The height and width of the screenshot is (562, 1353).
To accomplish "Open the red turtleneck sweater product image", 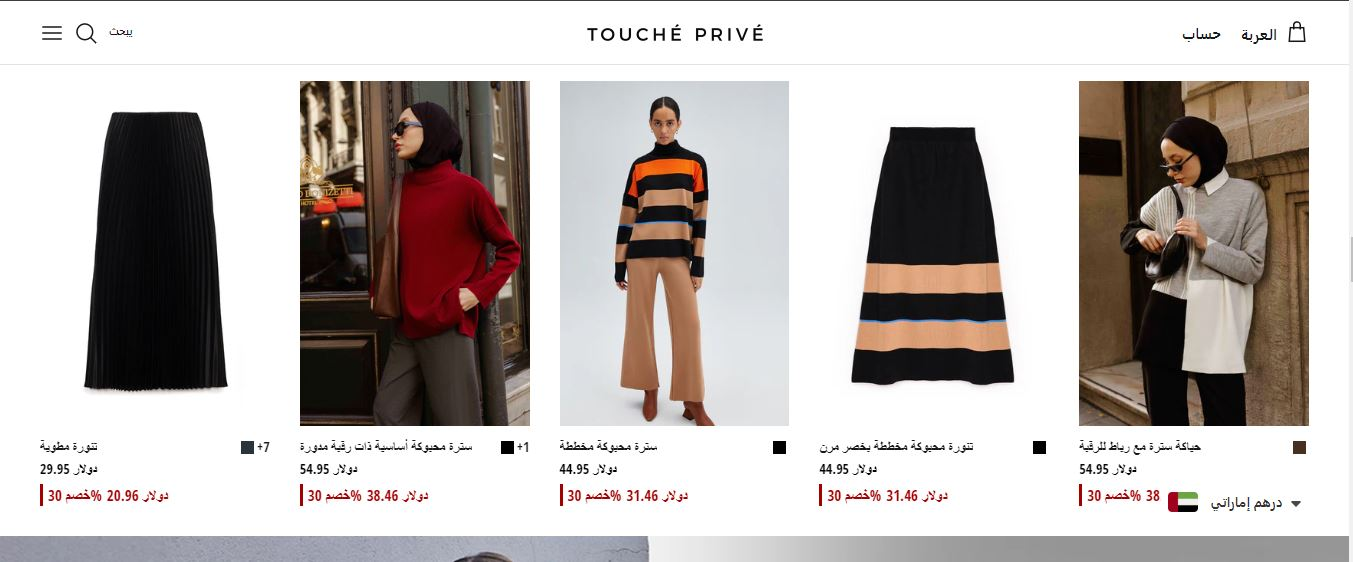I will 415,253.
